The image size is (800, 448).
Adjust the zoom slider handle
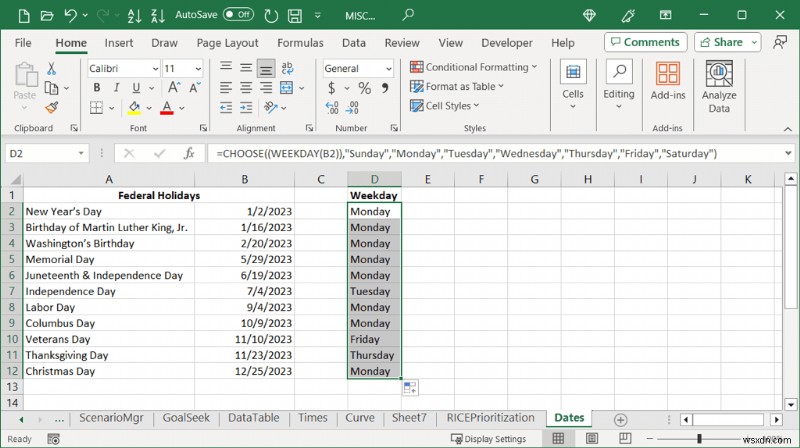coord(699,438)
